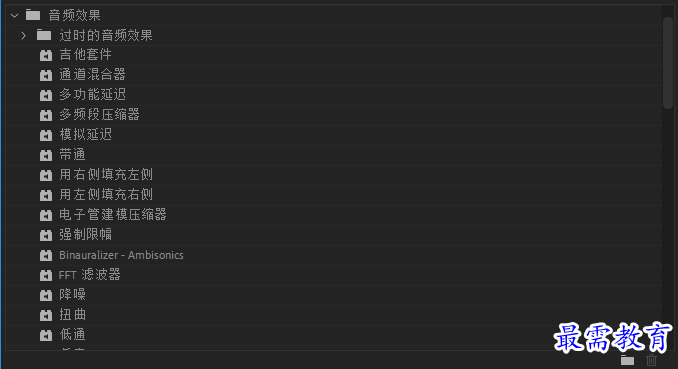The width and height of the screenshot is (678, 369).
Task: Select the 用右侧填充左侧 effect
Action: (106, 175)
